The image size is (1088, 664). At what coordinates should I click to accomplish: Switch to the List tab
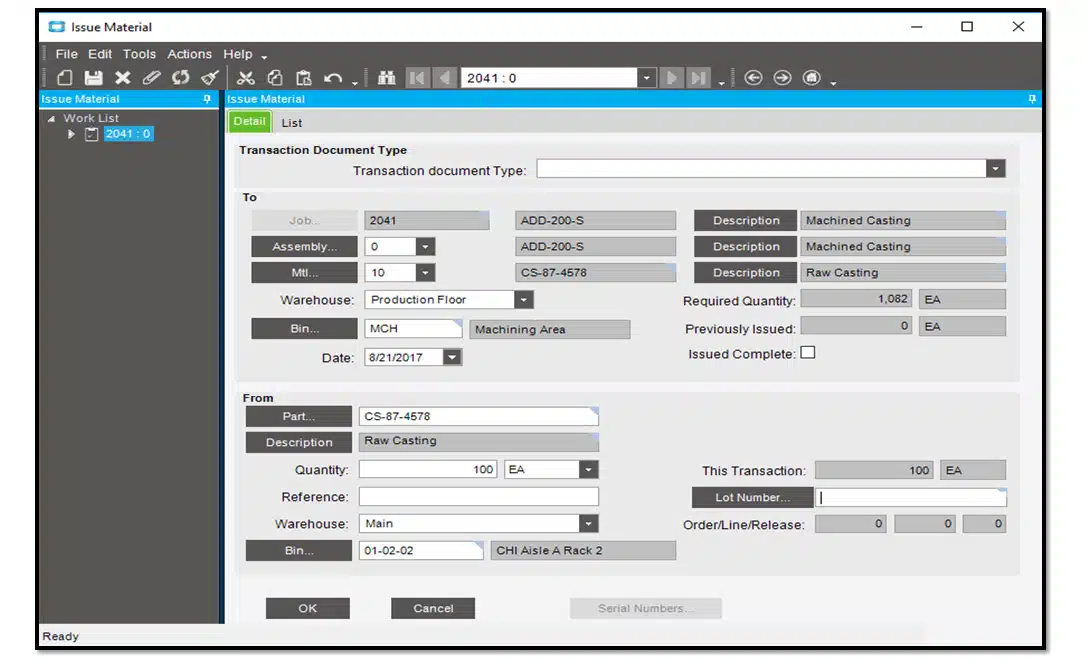click(291, 123)
